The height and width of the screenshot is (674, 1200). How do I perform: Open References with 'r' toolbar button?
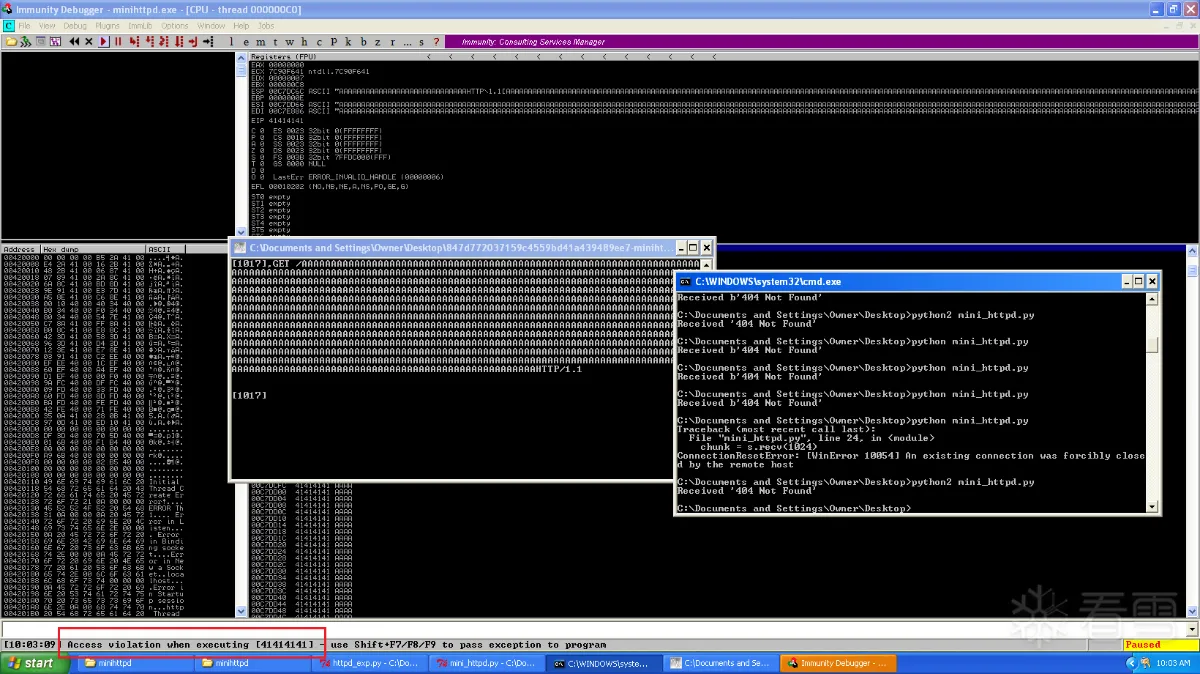tap(392, 41)
